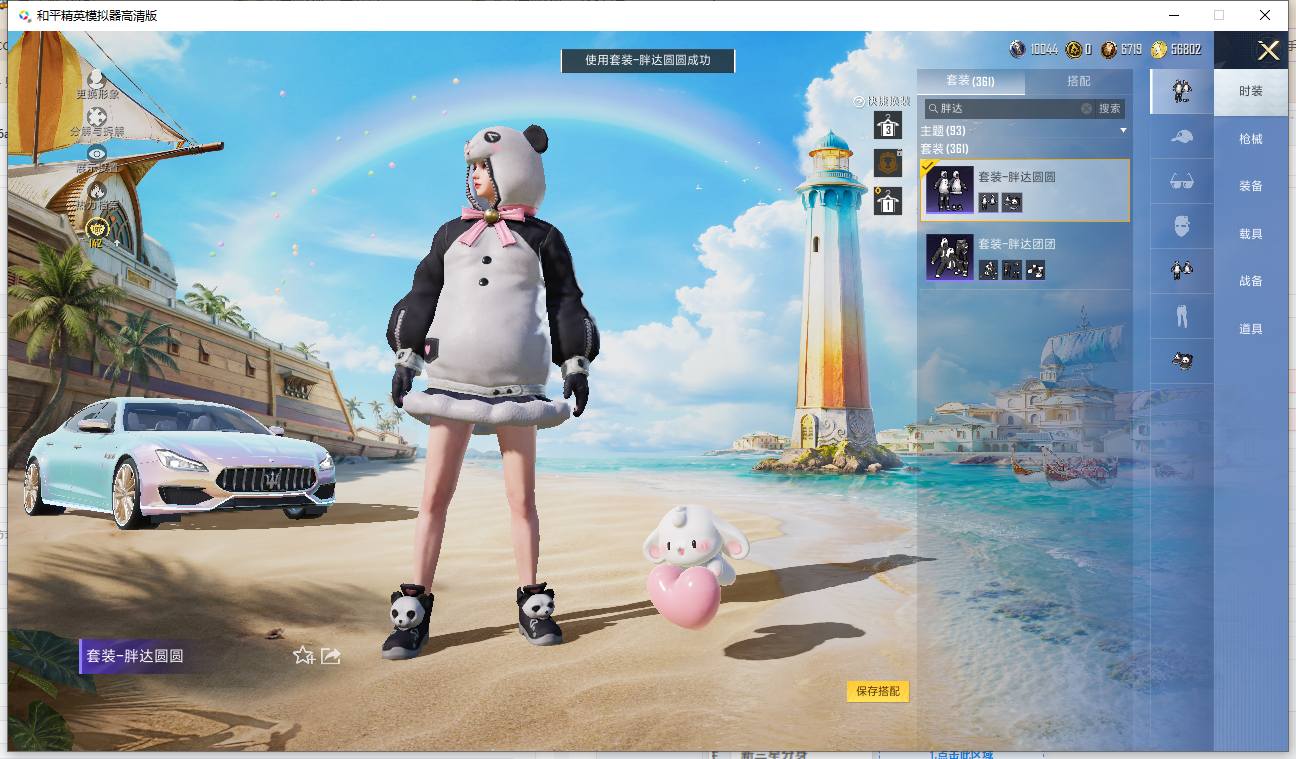Share the outfit via share icon
The image size is (1296, 759).
tap(331, 656)
